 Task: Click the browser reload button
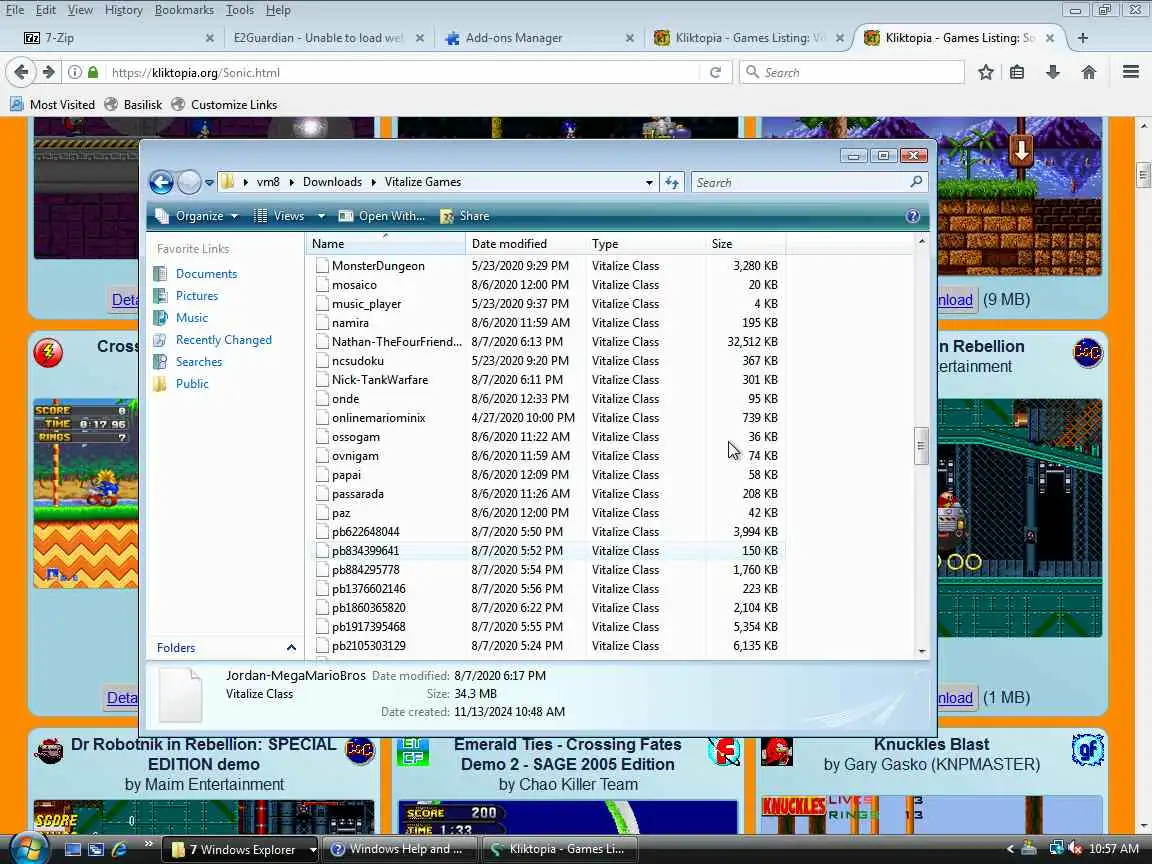pyautogui.click(x=716, y=72)
